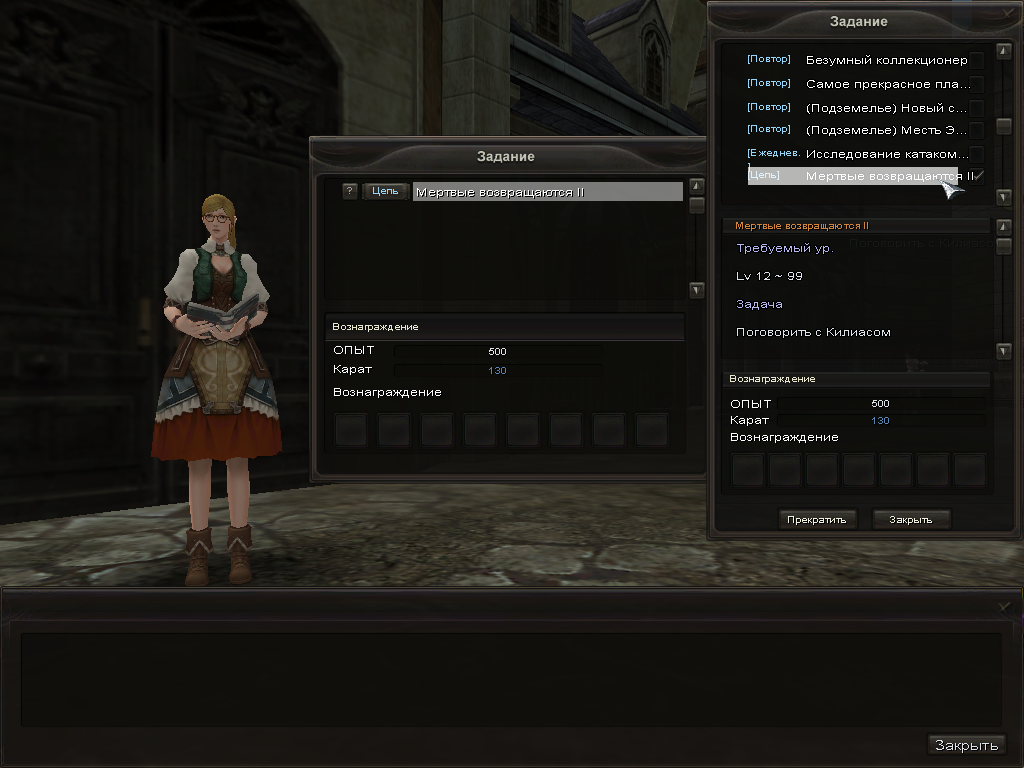This screenshot has height=768, width=1024.
Task: Click the question mark help icon
Action: (x=349, y=191)
